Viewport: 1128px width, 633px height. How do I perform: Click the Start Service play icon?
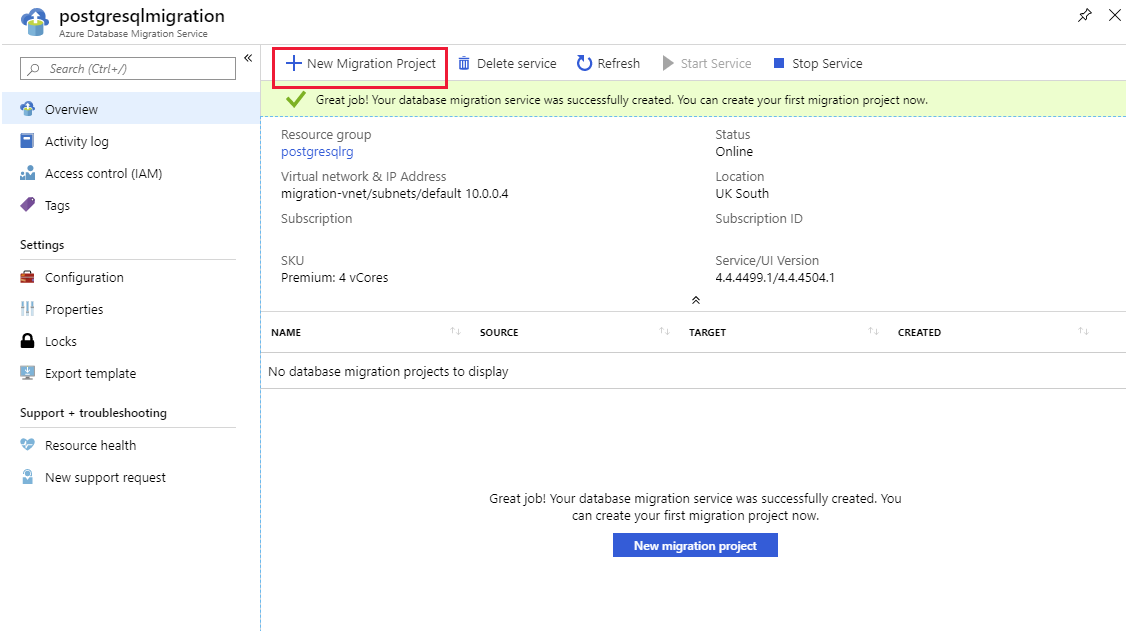[x=668, y=63]
